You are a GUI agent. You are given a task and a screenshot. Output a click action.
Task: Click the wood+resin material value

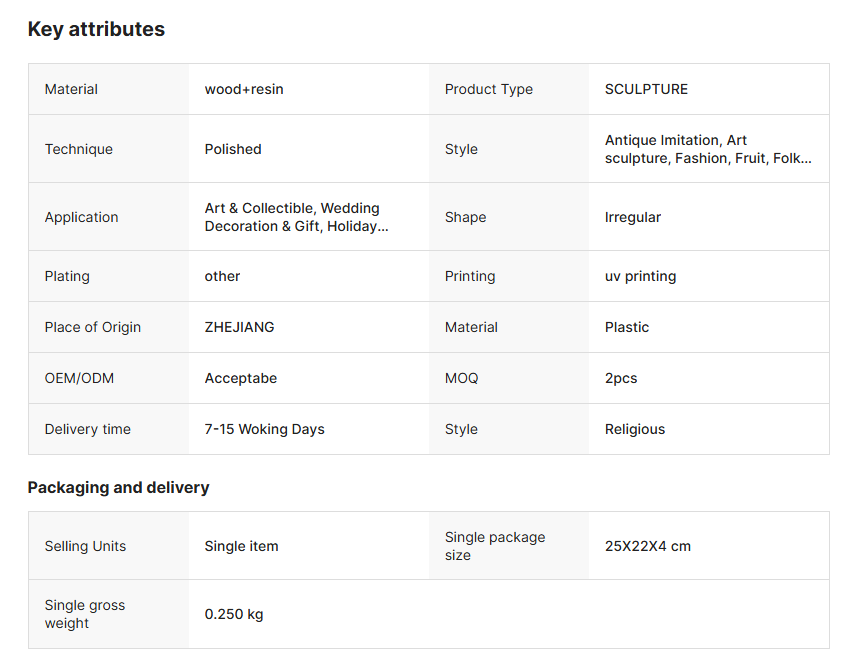tap(244, 89)
